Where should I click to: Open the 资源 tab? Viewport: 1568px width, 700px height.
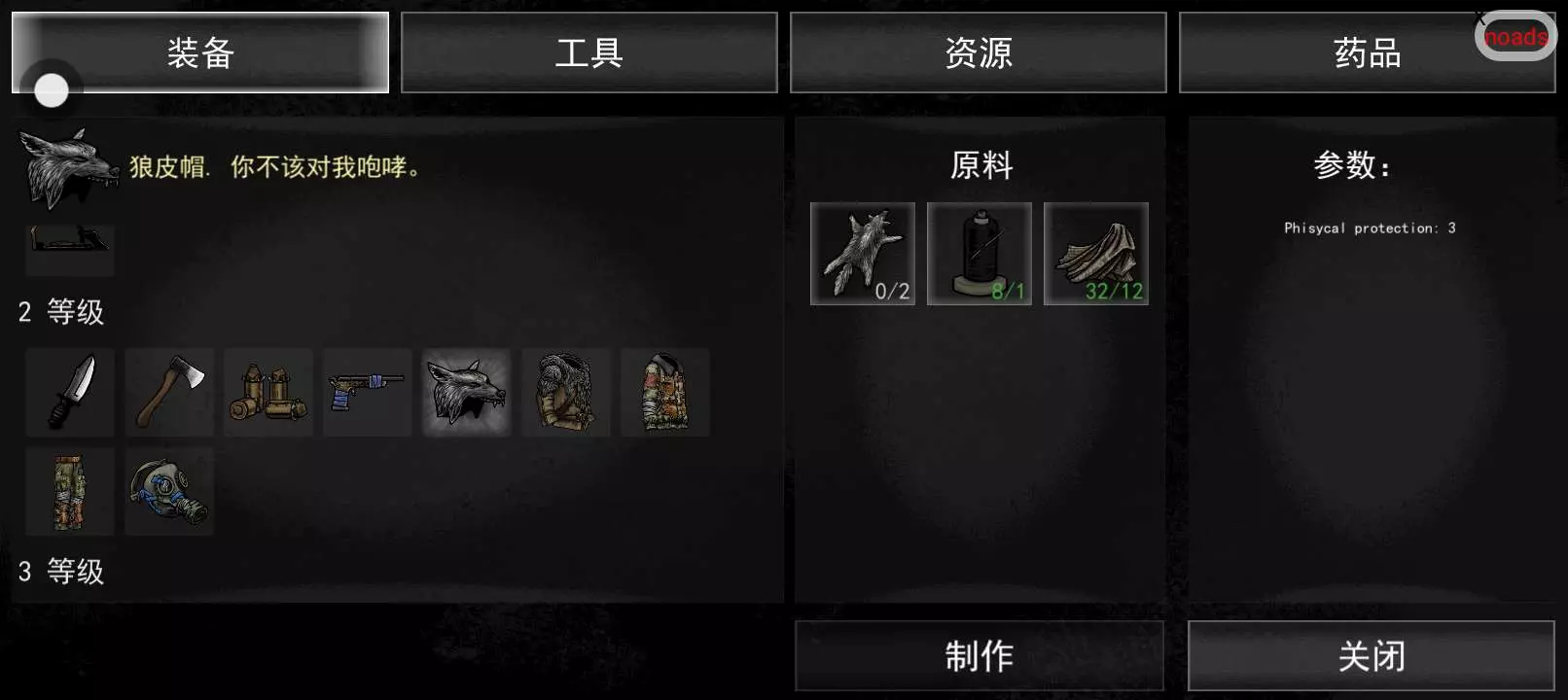tap(979, 52)
